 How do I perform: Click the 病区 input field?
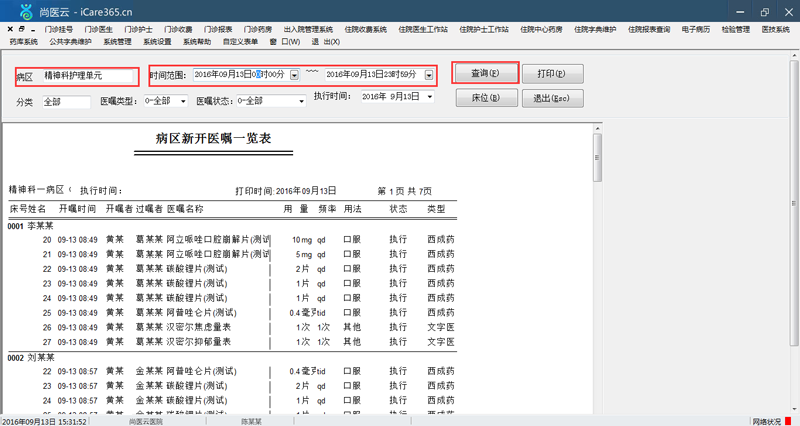(88, 76)
